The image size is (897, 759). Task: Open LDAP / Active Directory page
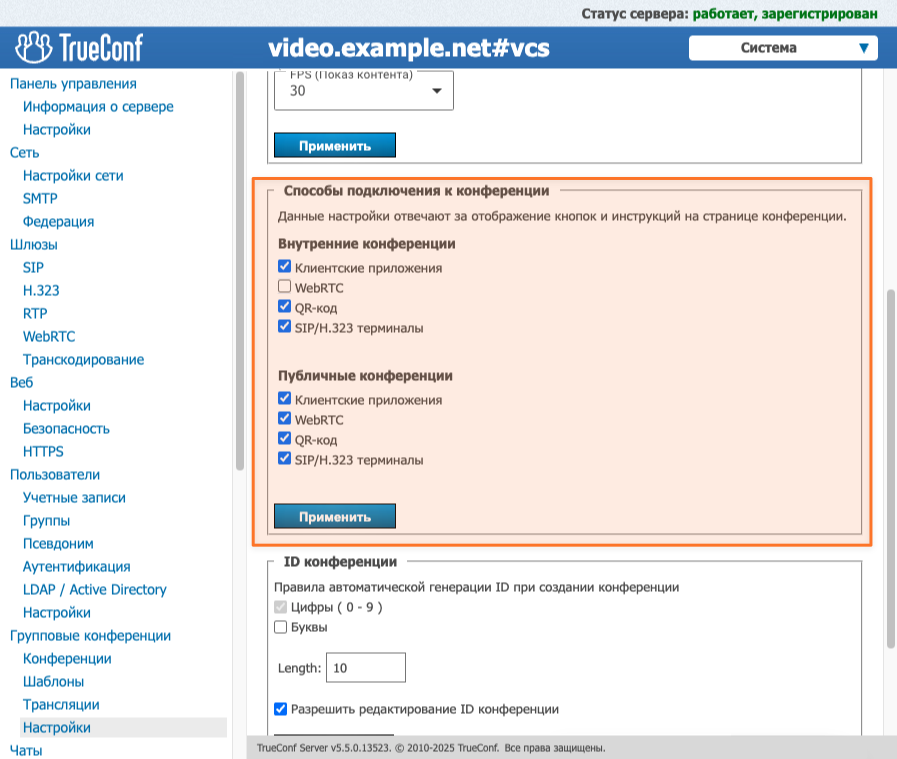point(95,589)
